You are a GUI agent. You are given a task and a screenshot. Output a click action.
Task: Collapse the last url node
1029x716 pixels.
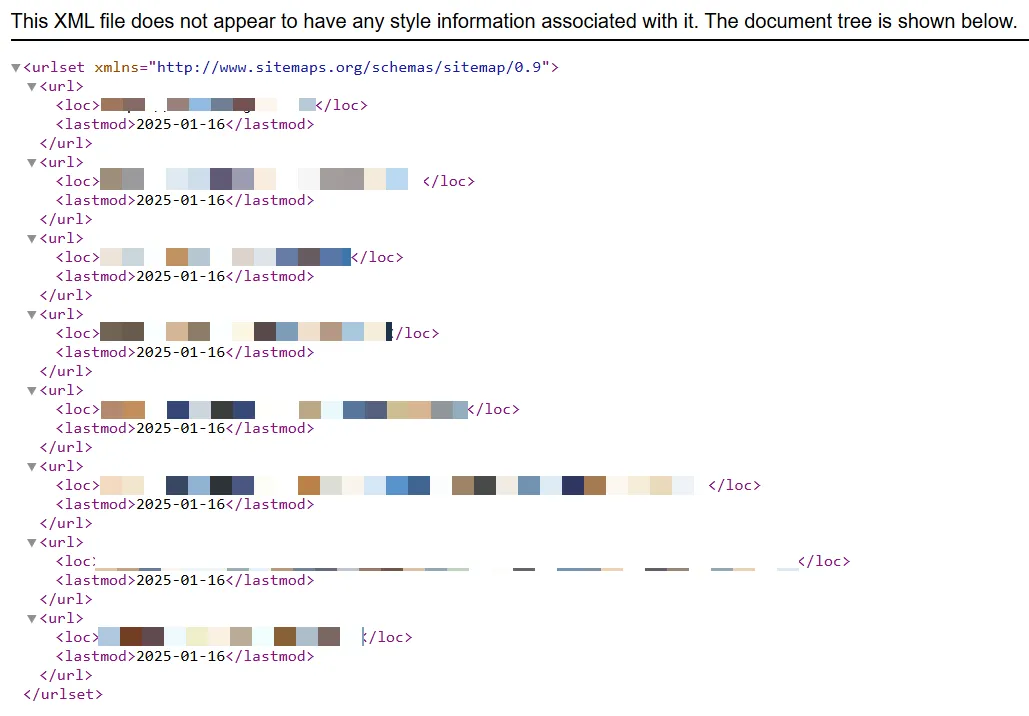click(x=32, y=619)
